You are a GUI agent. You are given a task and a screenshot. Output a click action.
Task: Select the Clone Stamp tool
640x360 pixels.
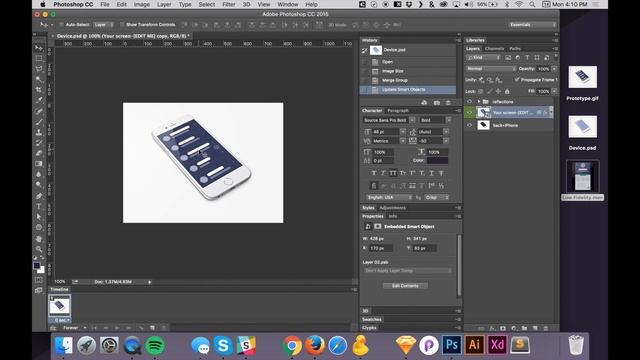pos(39,132)
